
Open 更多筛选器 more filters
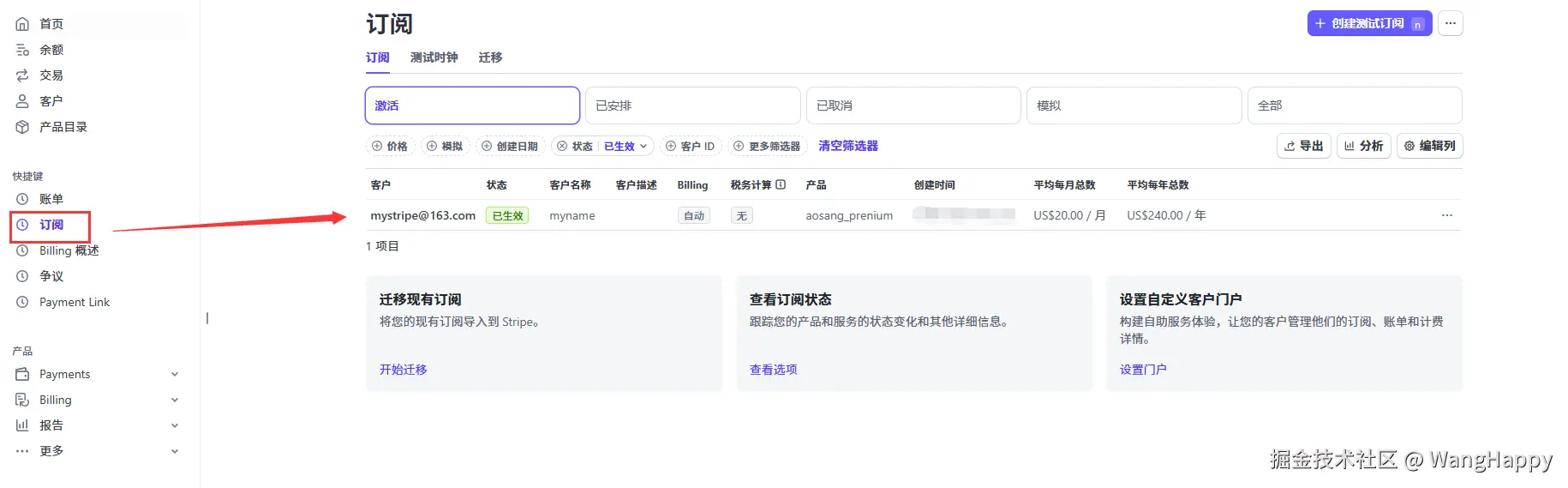click(x=767, y=146)
